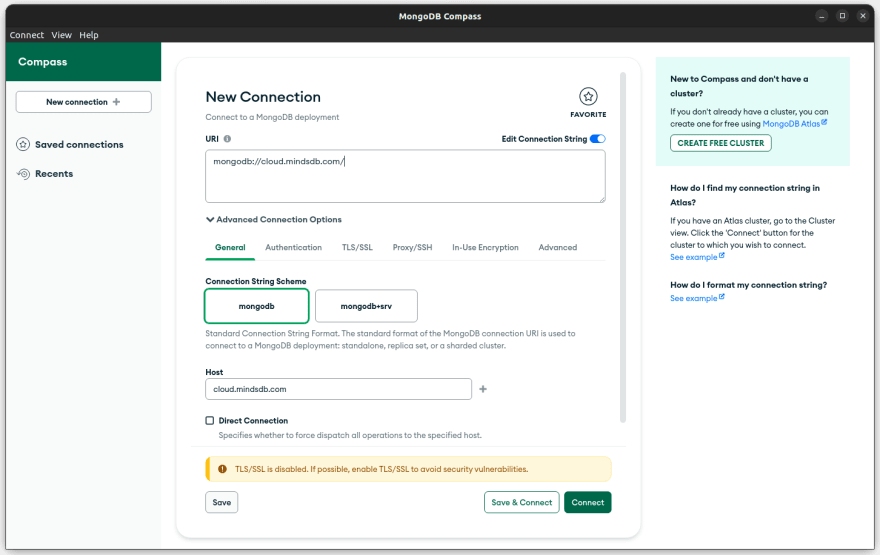
Task: Click the Save button
Action: tap(222, 502)
